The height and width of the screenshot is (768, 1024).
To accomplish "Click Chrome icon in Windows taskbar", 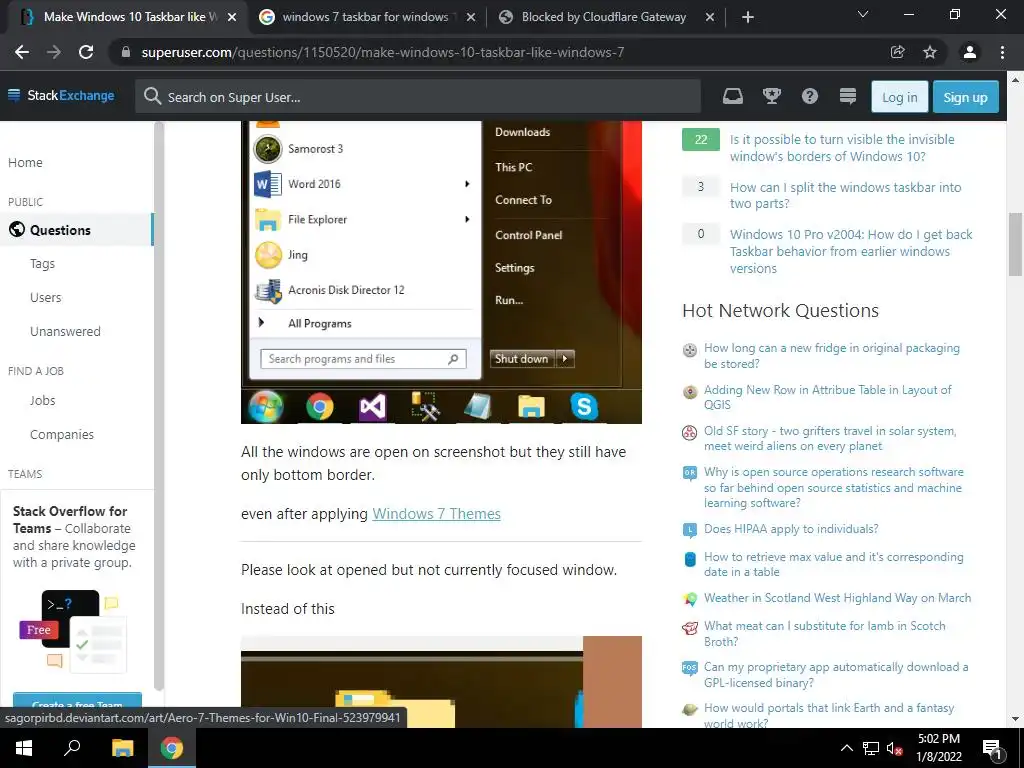I will (172, 748).
